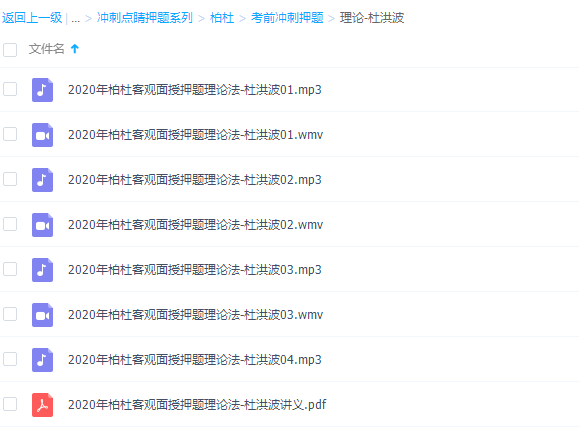This screenshot has width=579, height=434.
Task: Click 返回上一级 to go back
Action: click(32, 18)
